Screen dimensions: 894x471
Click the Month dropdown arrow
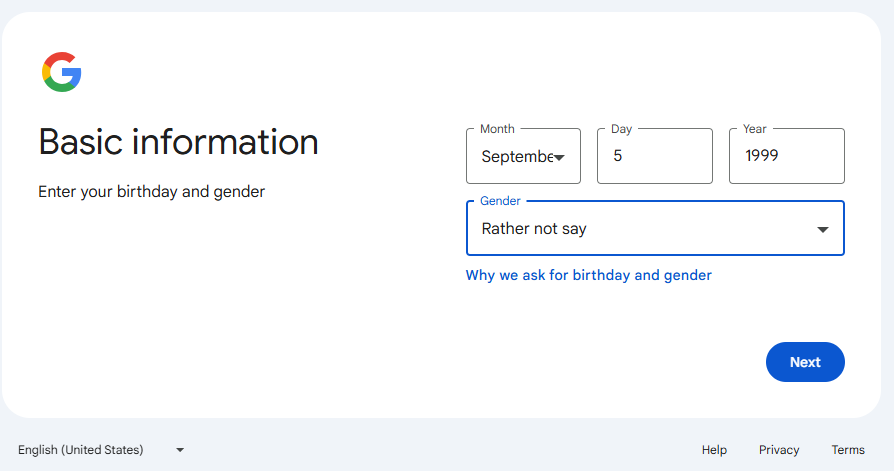click(559, 157)
